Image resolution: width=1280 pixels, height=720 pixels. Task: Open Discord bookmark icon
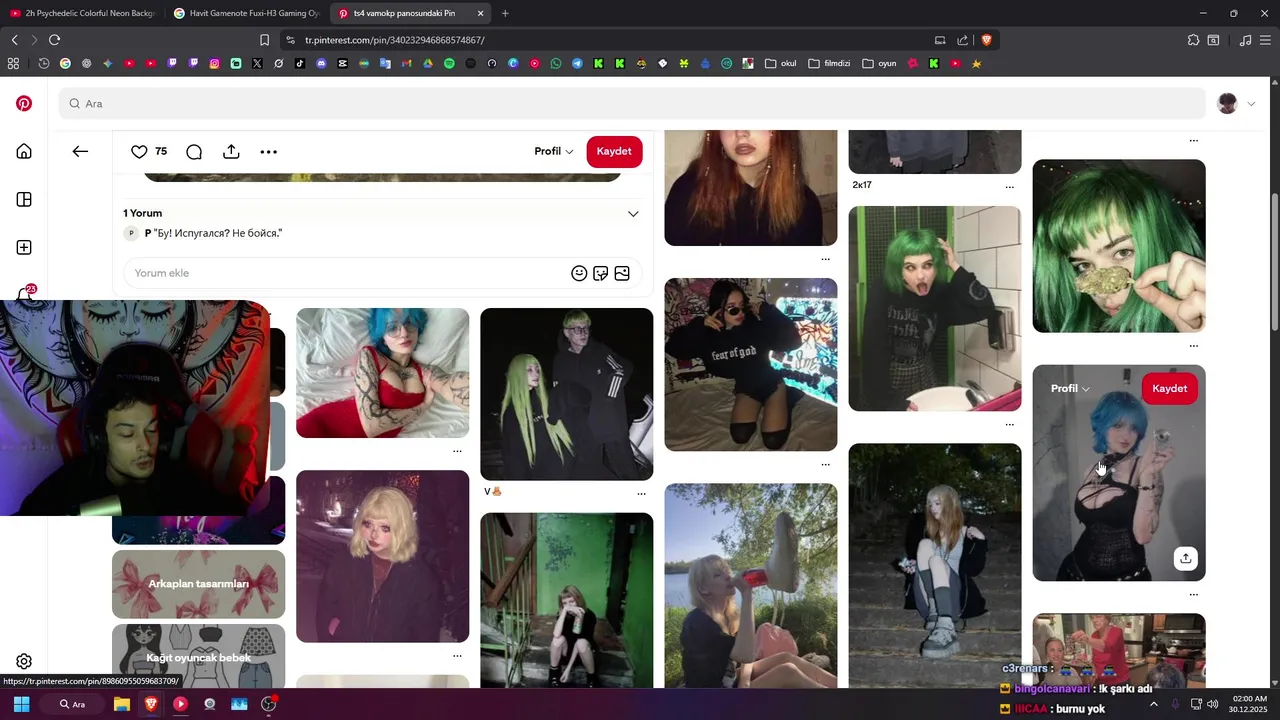[321, 63]
